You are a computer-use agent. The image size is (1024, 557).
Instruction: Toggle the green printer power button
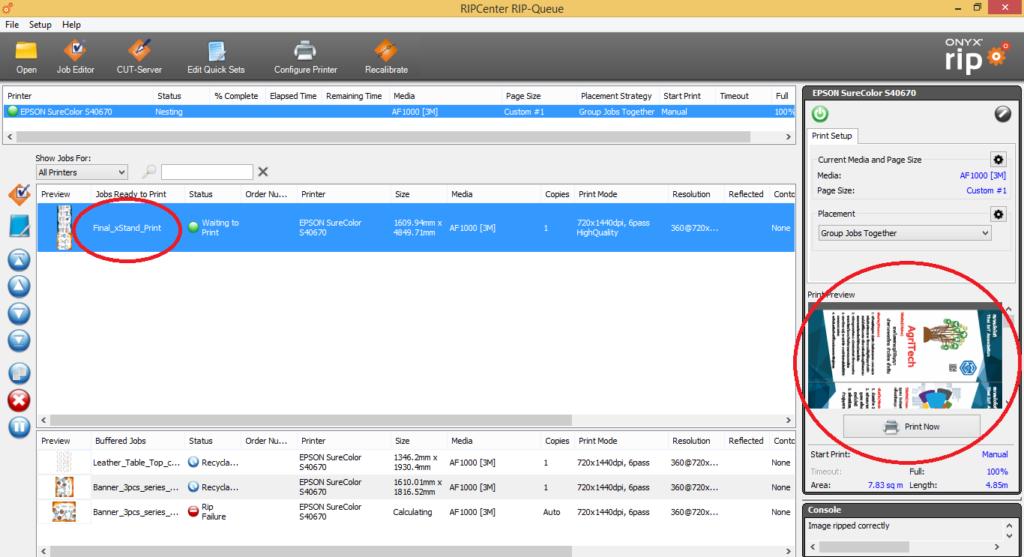click(820, 114)
